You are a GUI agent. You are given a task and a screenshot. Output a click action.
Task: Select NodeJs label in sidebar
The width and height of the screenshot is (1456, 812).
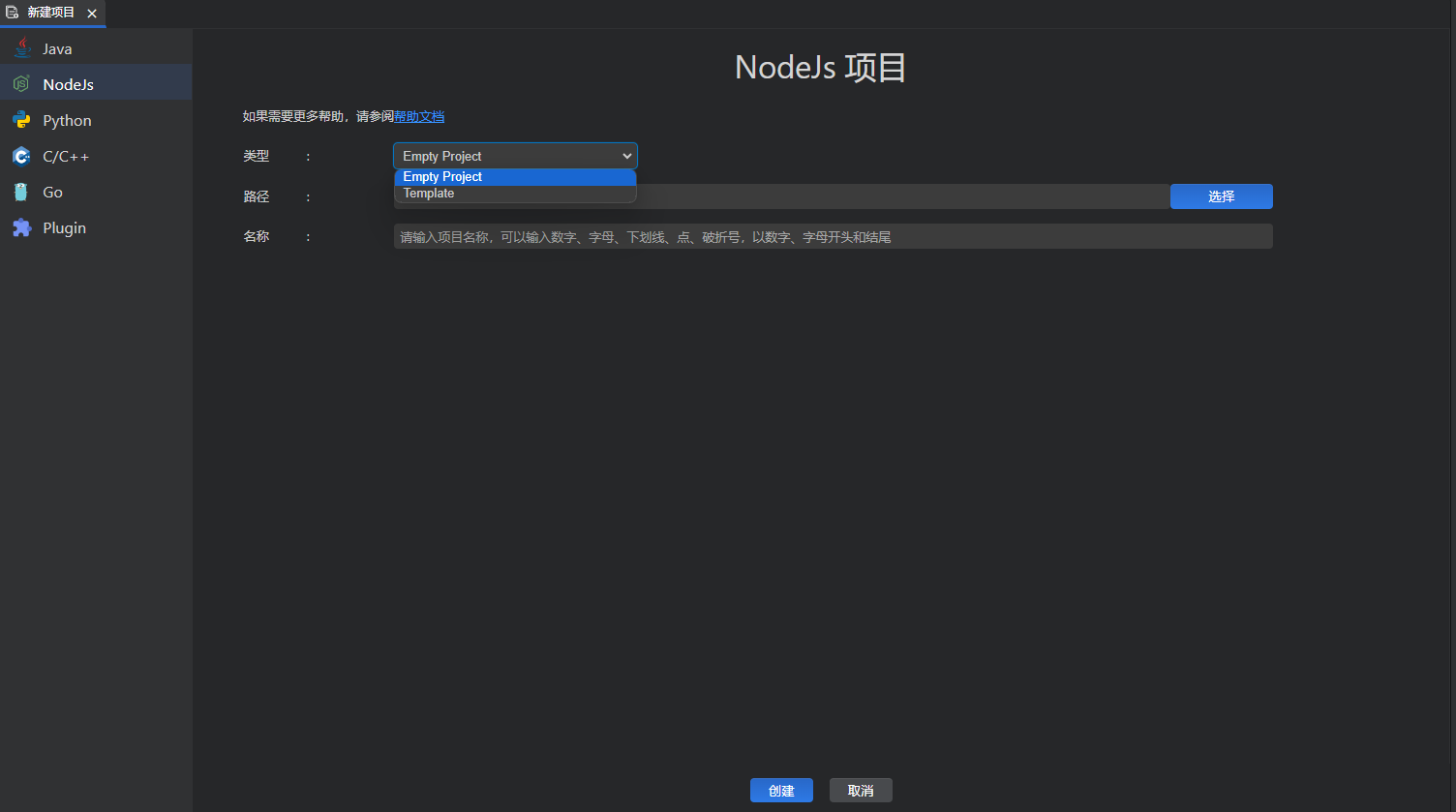tap(68, 84)
